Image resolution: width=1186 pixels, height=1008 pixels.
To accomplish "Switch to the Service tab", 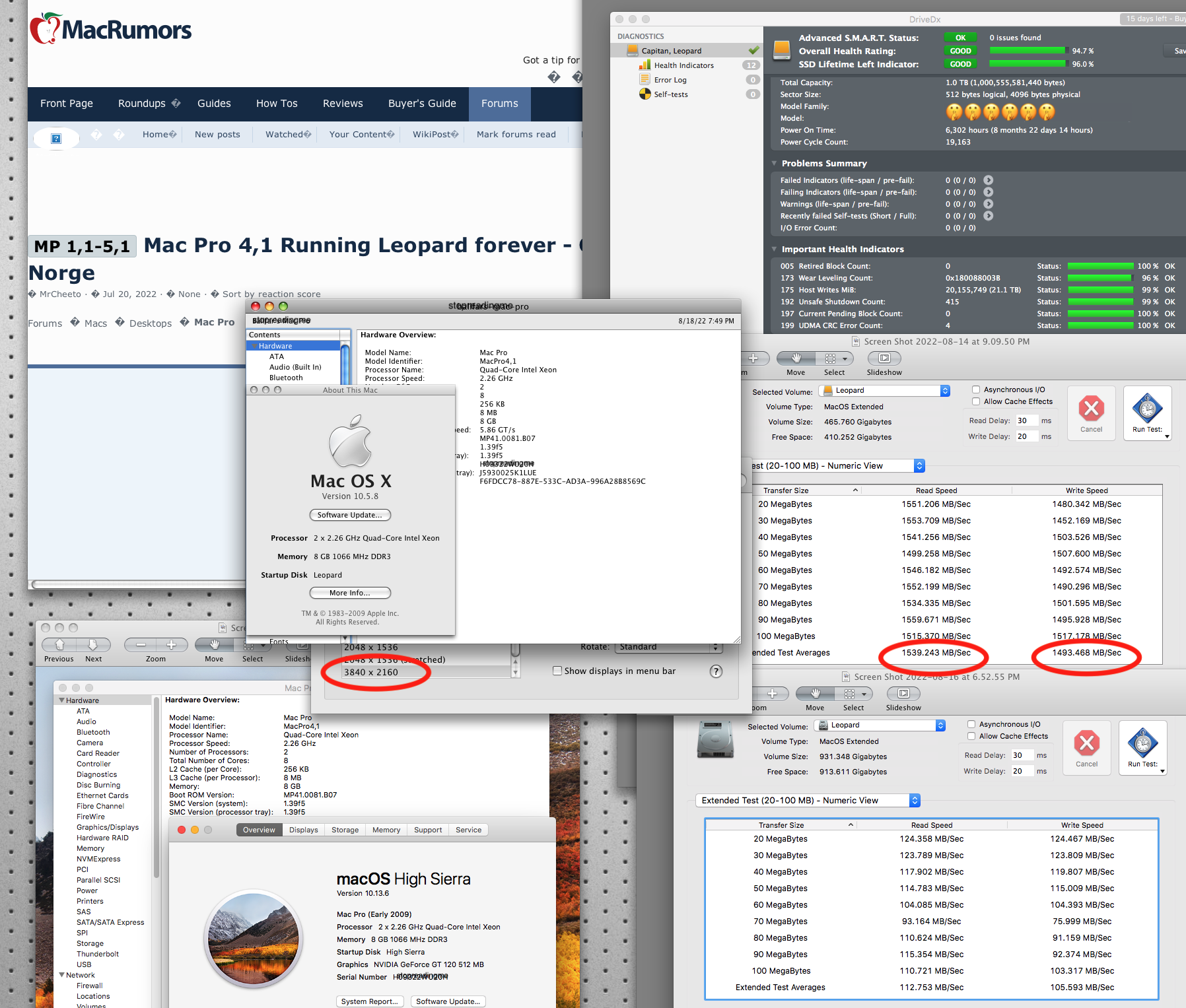I will point(469,830).
